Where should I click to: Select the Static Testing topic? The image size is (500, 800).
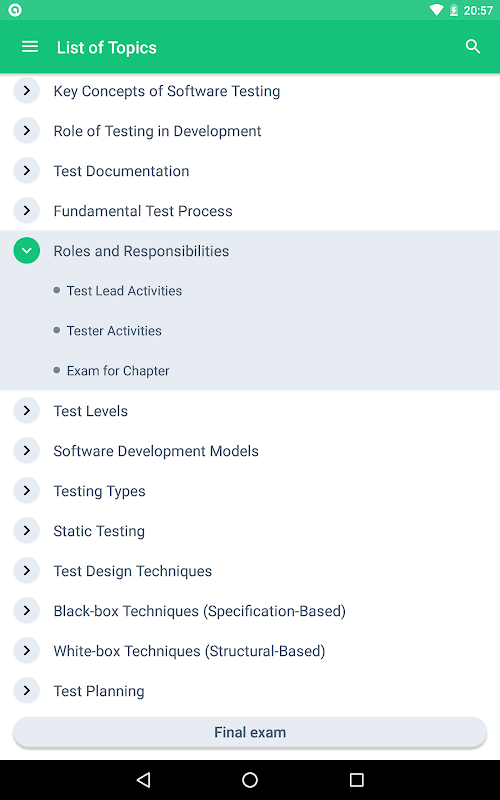pos(99,531)
